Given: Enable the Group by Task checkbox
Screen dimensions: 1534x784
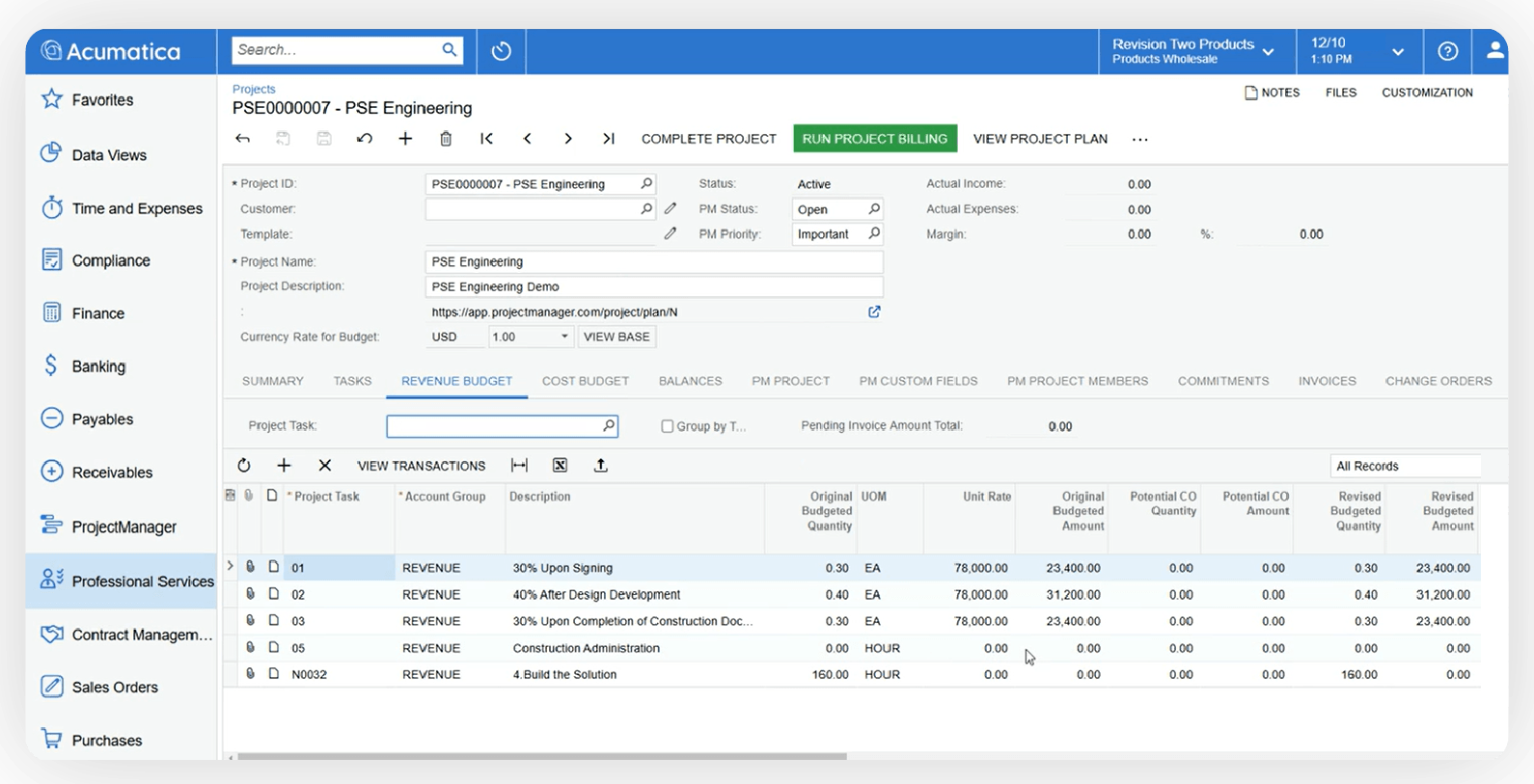Looking at the screenshot, I should tap(667, 426).
